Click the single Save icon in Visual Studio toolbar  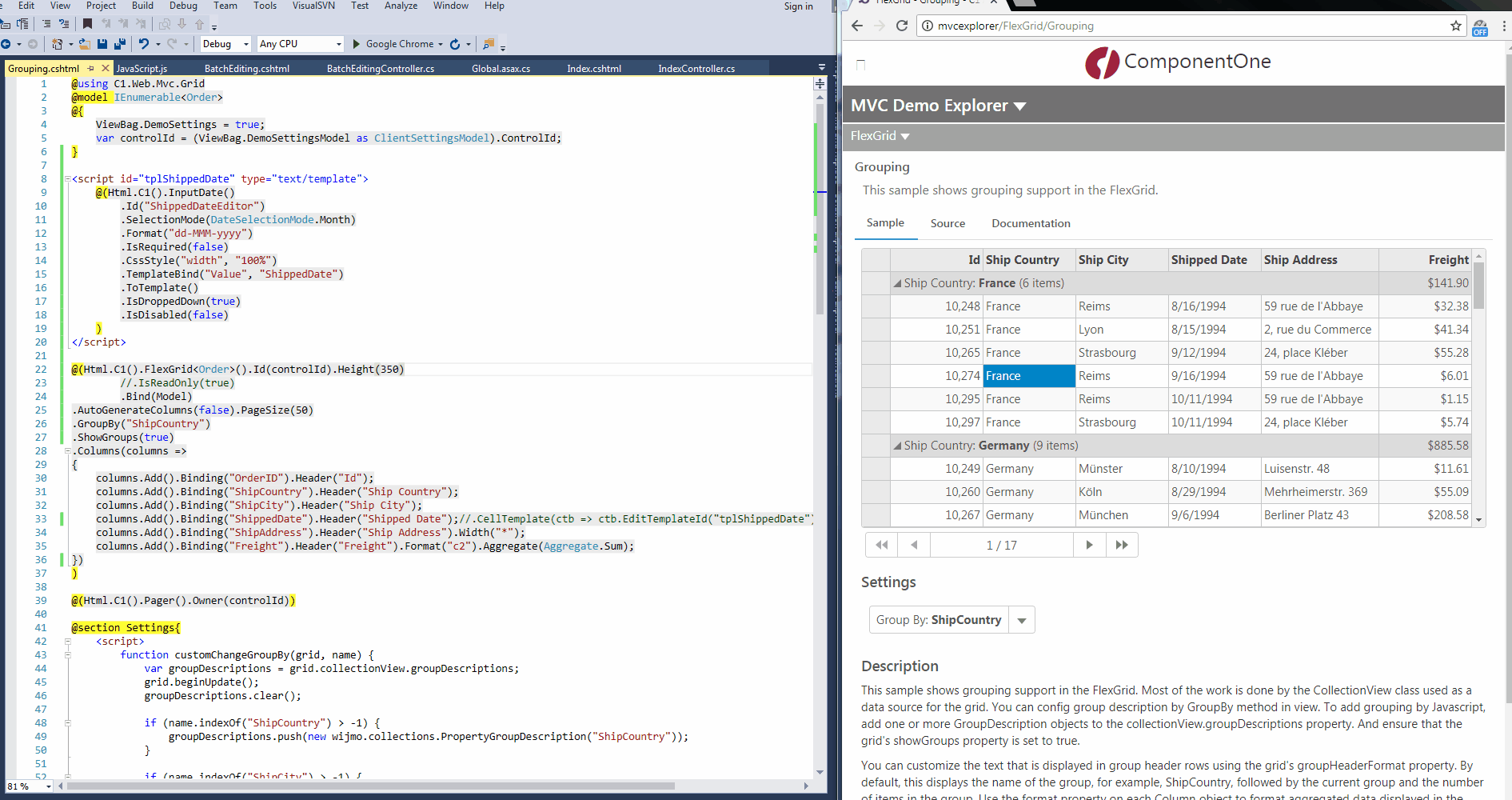coord(102,44)
